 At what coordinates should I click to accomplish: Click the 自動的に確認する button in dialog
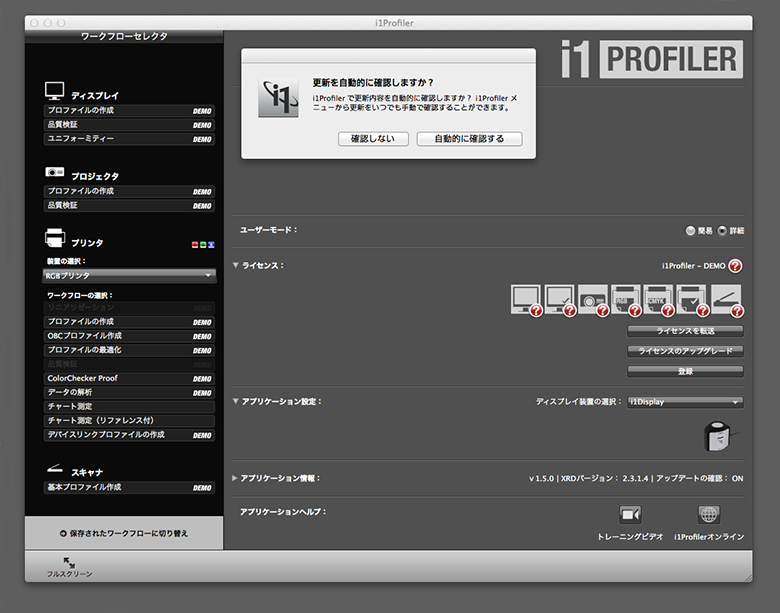(469, 139)
